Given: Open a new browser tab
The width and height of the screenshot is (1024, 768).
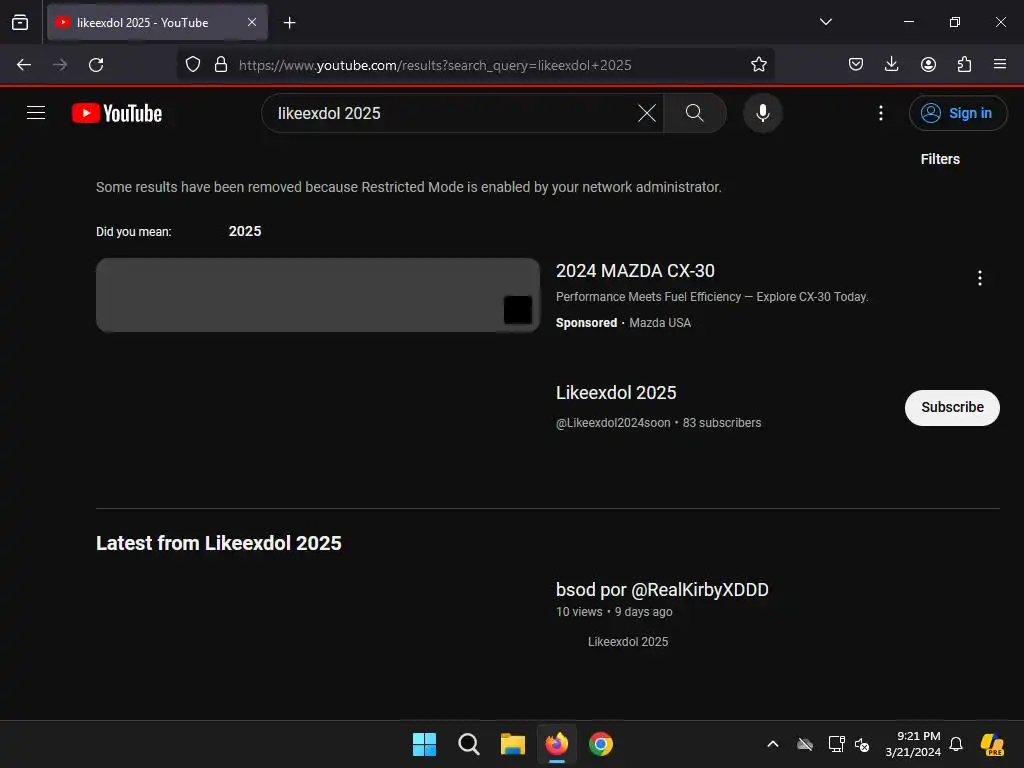Looking at the screenshot, I should (289, 23).
